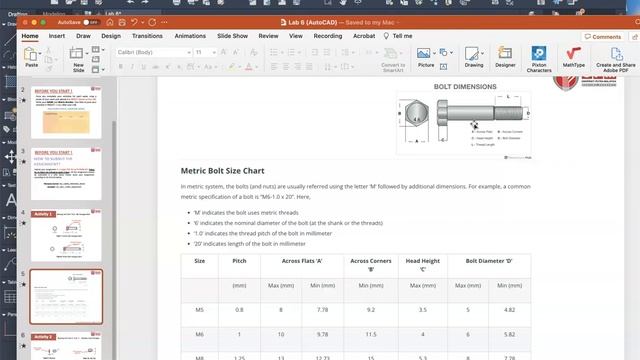
Task: Open the Recording ribbon tab
Action: [x=328, y=36]
